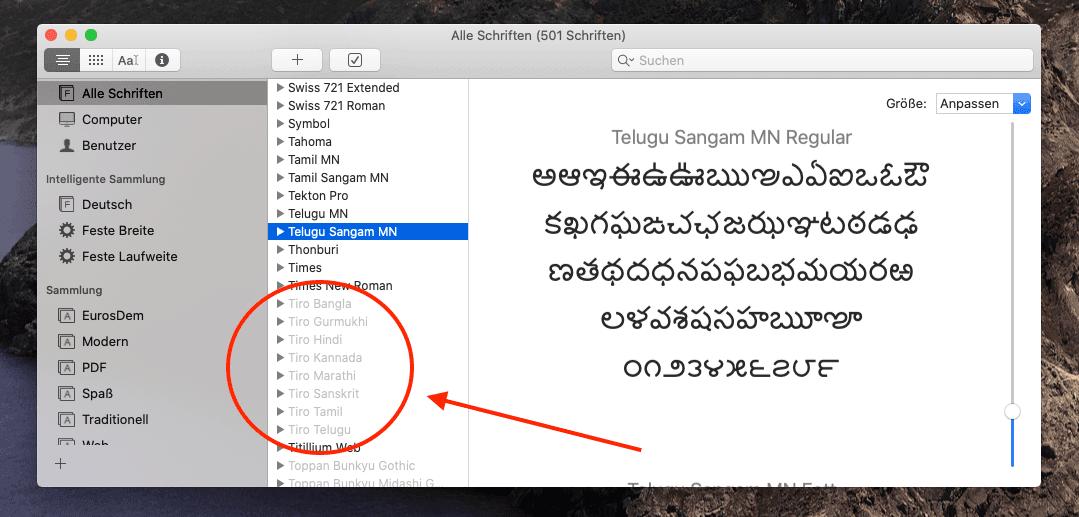Click the font size slider knob
The width and height of the screenshot is (1079, 517).
[1012, 412]
